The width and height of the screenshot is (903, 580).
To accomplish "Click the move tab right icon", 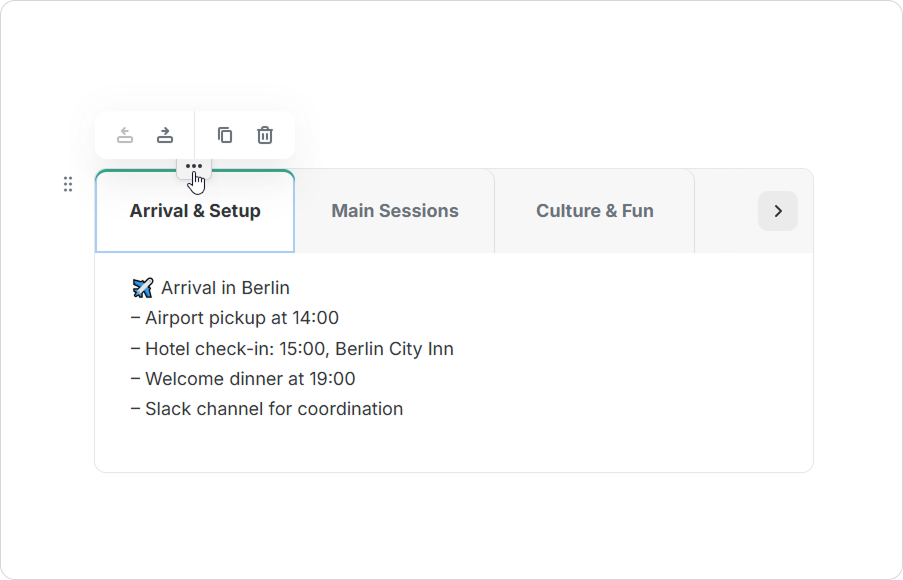I will click(165, 135).
